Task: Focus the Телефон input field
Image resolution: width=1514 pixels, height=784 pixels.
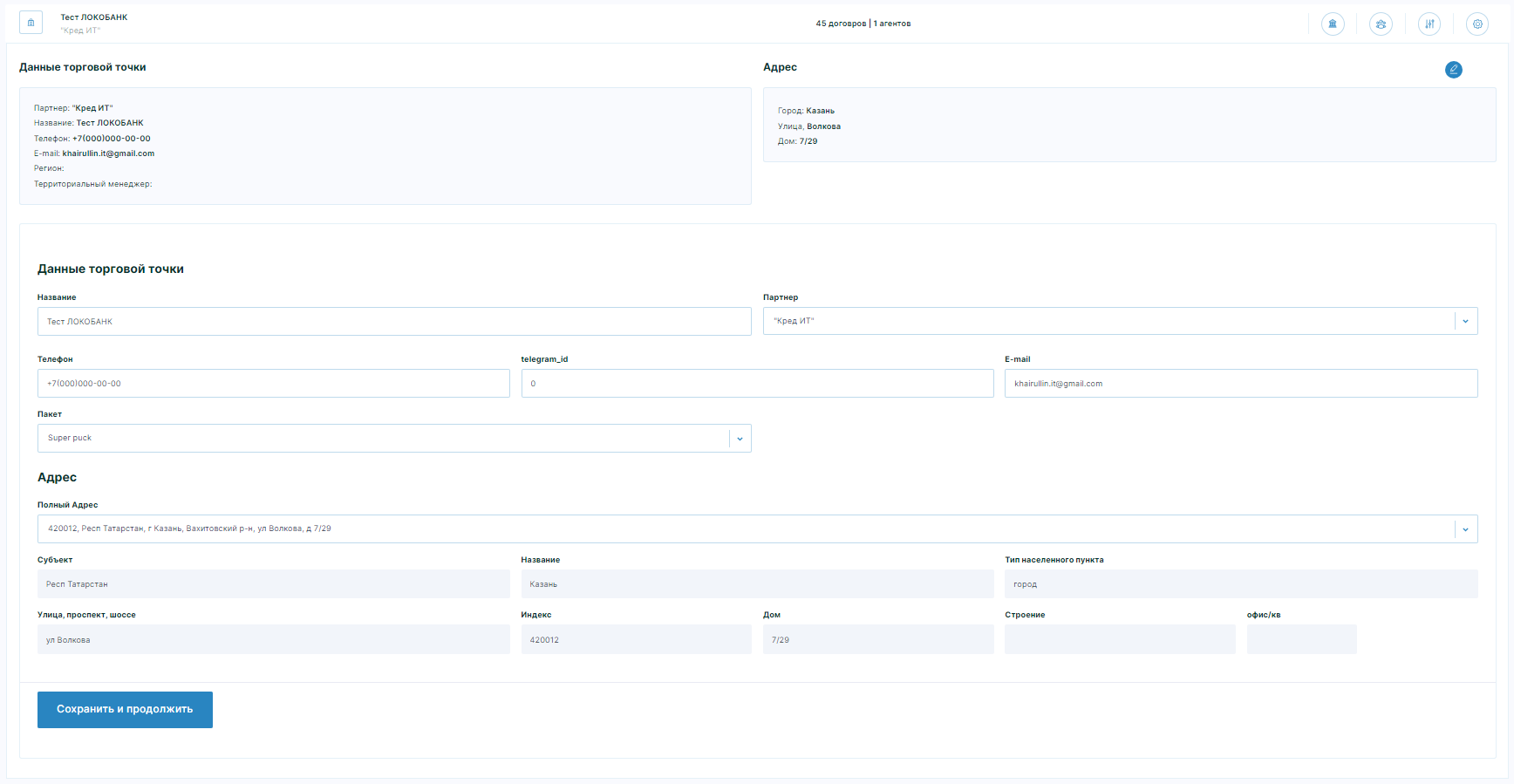Action: [273, 384]
